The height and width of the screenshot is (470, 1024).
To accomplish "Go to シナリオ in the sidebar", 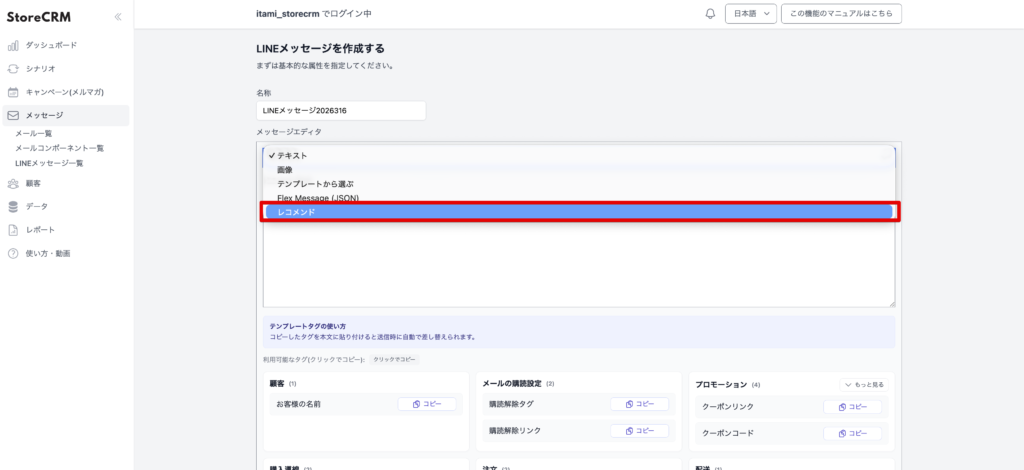I will coord(40,68).
